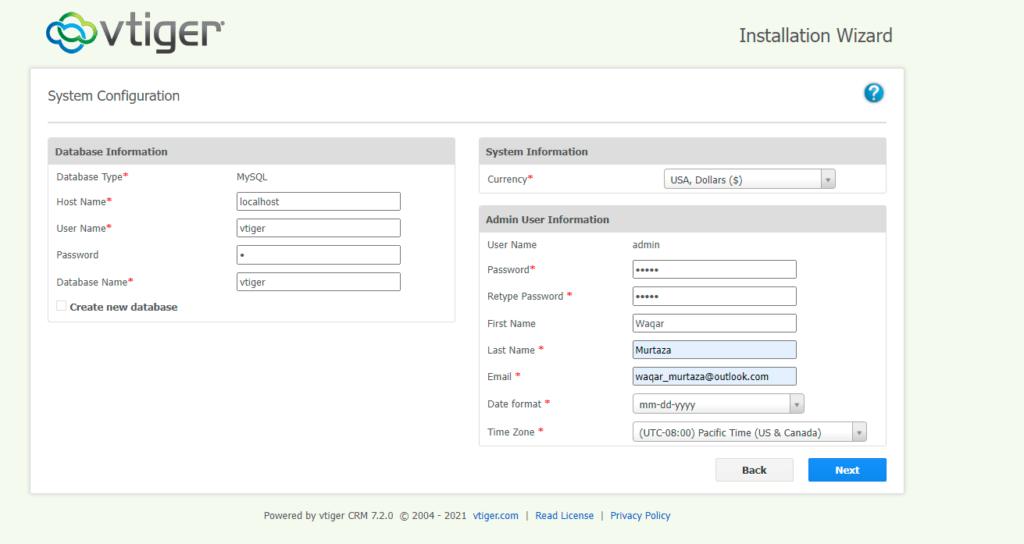1024x544 pixels.
Task: Open the Time Zone dropdown
Action: pos(749,432)
